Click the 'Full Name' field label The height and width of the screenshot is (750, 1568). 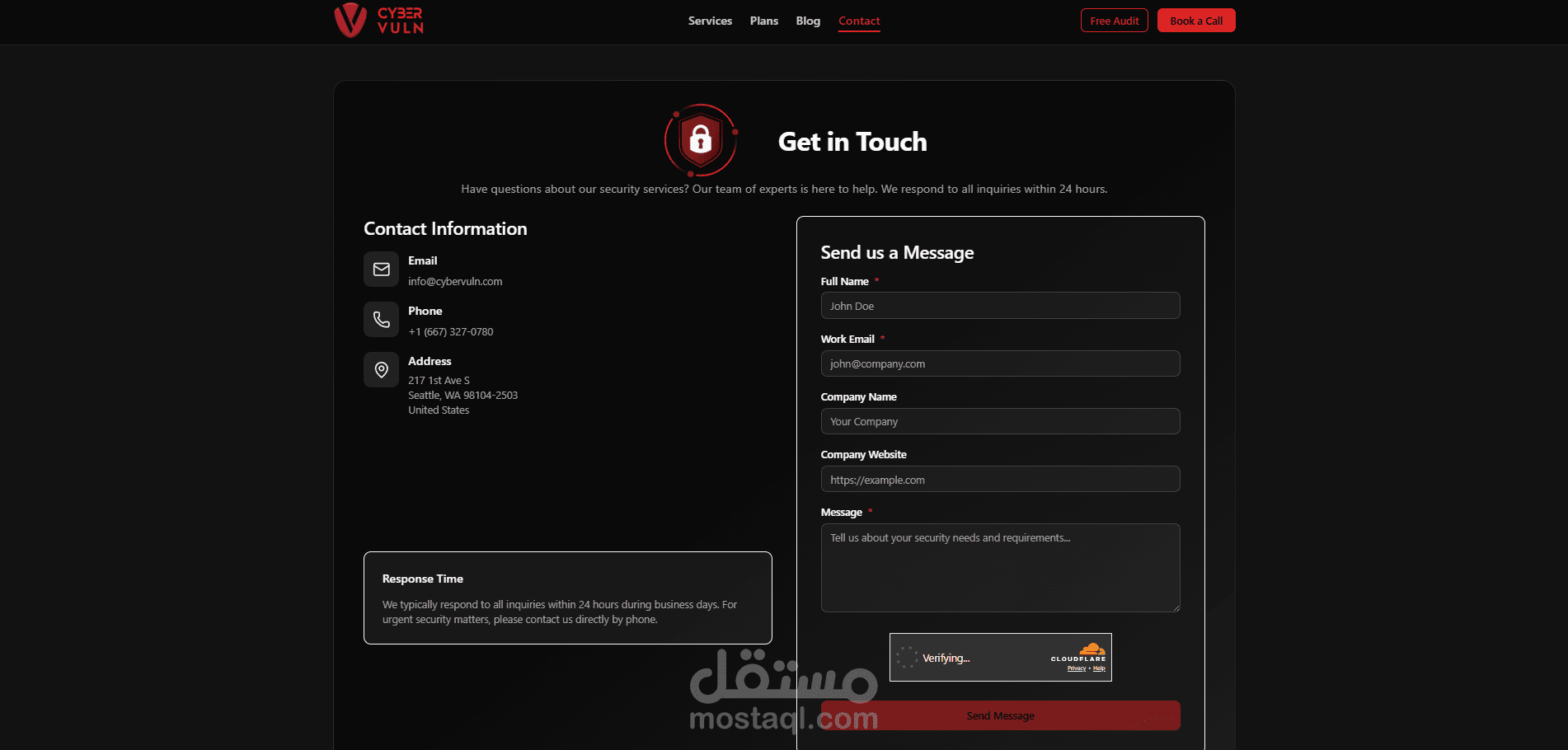point(845,281)
